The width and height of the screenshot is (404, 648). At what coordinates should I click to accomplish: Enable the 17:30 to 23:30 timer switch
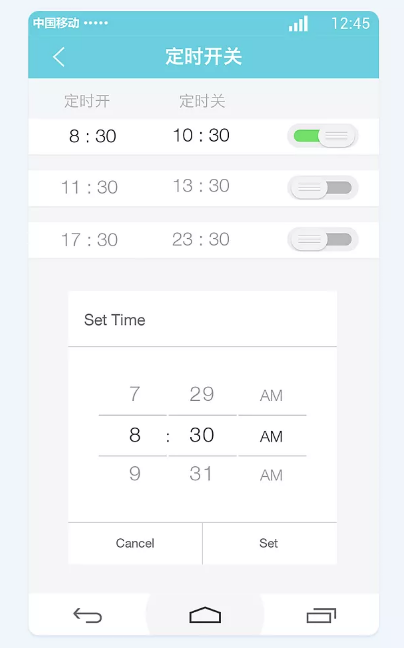point(323,240)
